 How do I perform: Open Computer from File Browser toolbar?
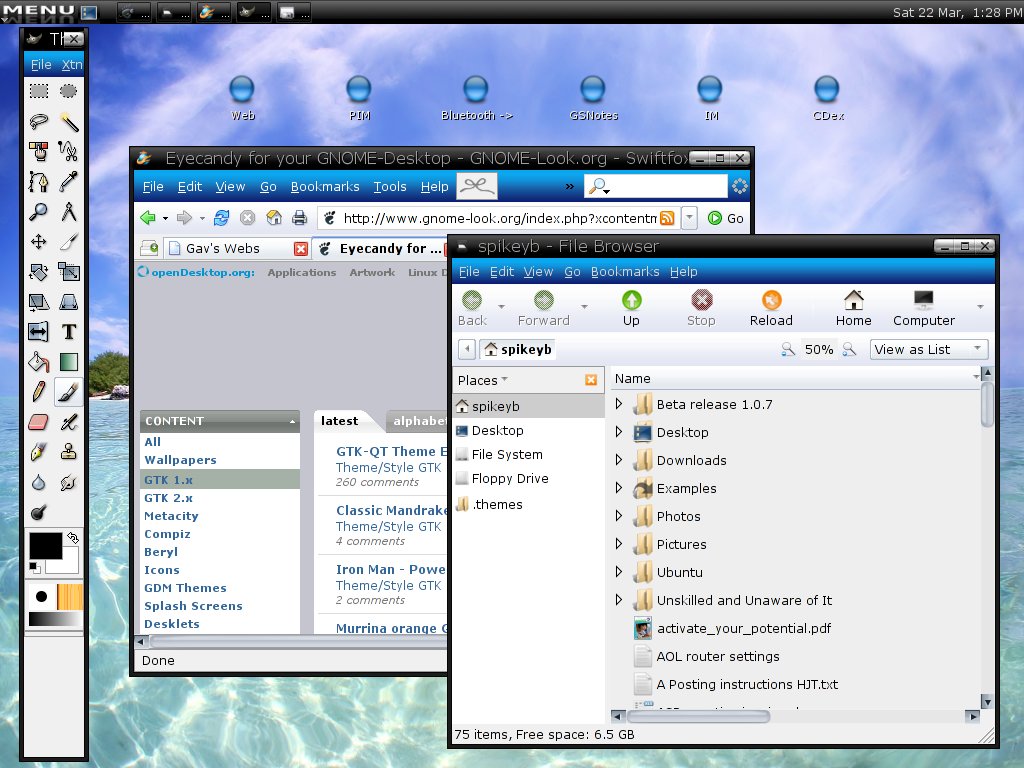coord(923,308)
